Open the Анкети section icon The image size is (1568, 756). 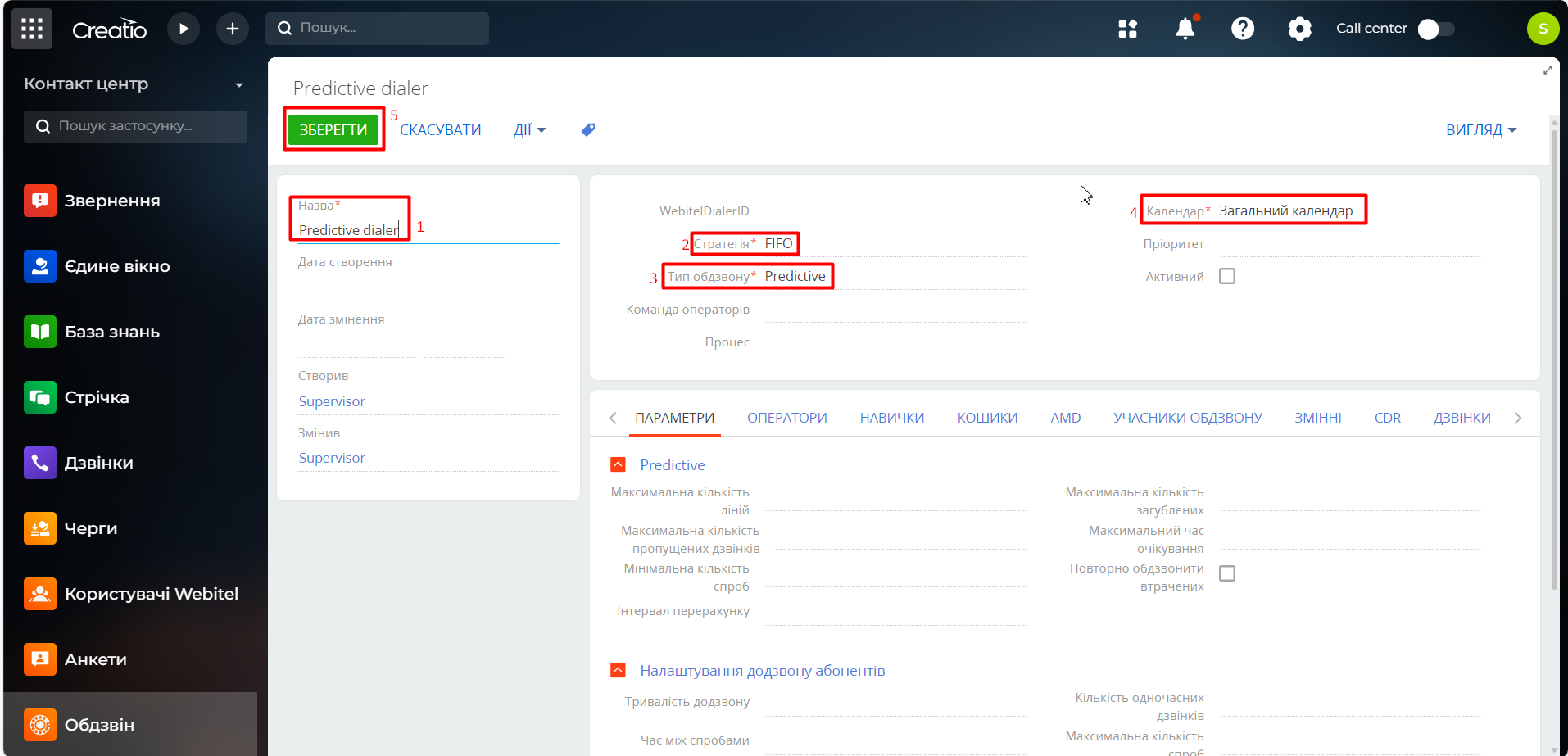click(x=40, y=659)
